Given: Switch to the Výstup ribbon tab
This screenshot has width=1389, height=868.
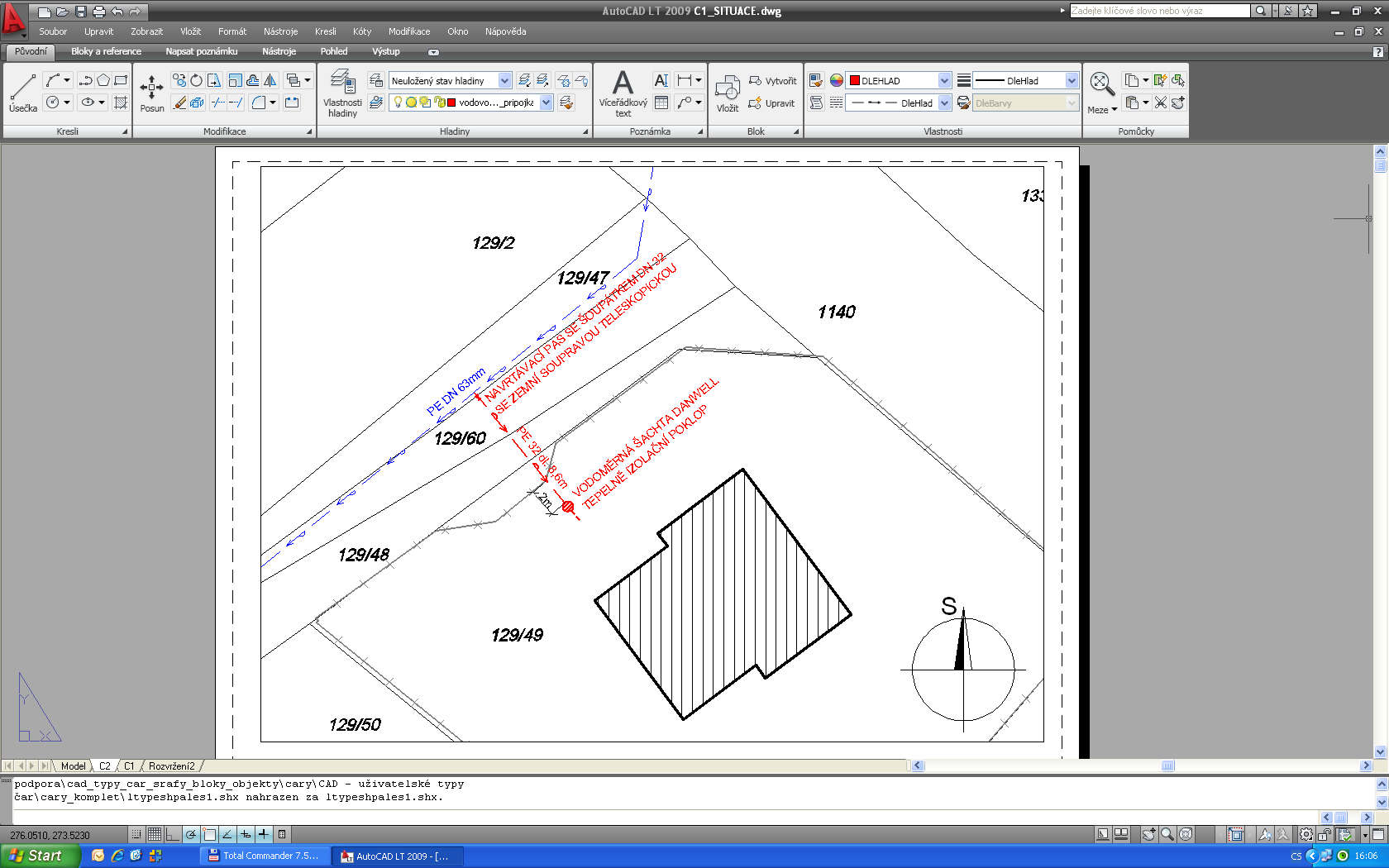Looking at the screenshot, I should pos(386,51).
